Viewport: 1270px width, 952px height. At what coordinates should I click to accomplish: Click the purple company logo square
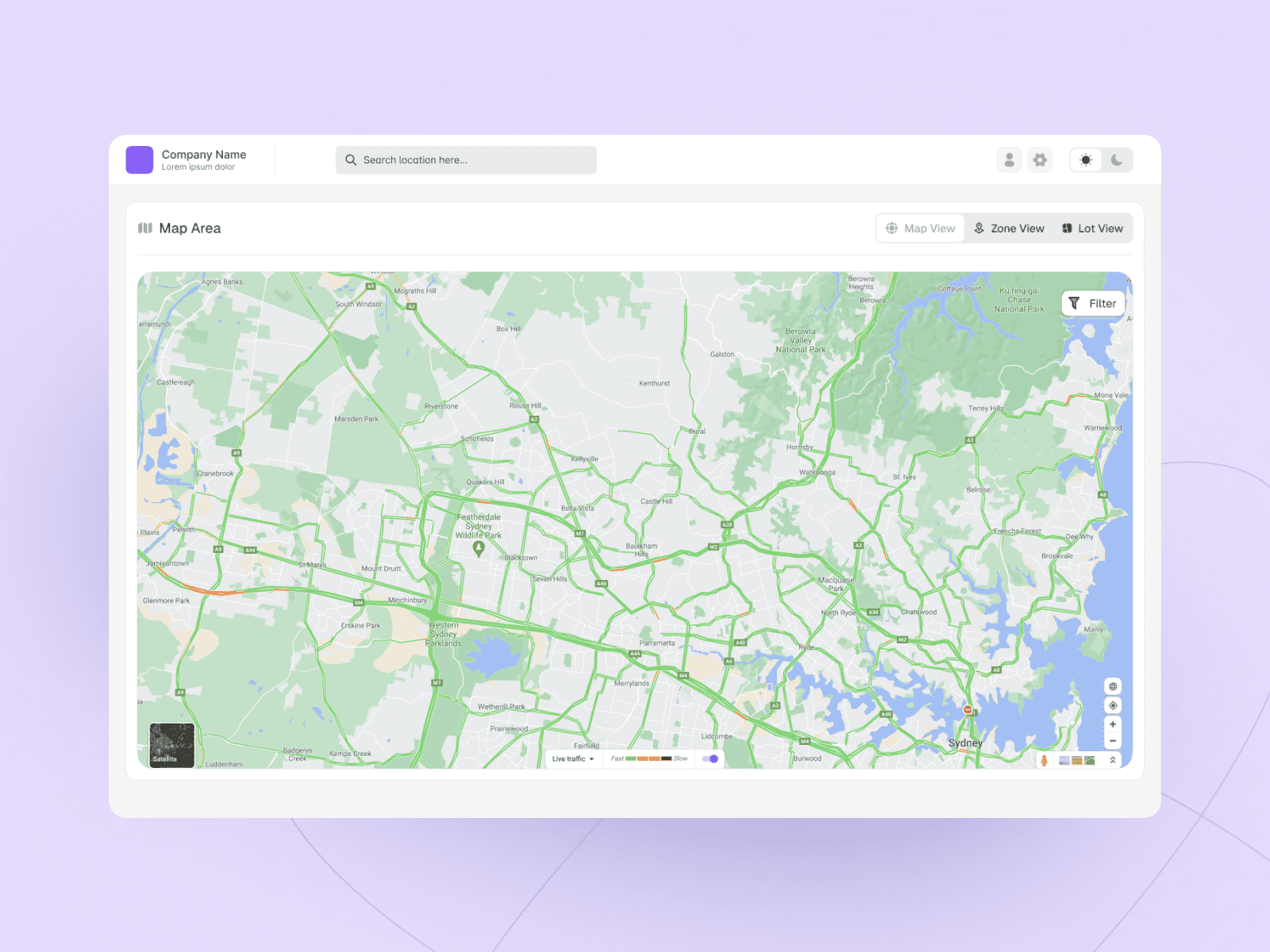click(x=139, y=159)
